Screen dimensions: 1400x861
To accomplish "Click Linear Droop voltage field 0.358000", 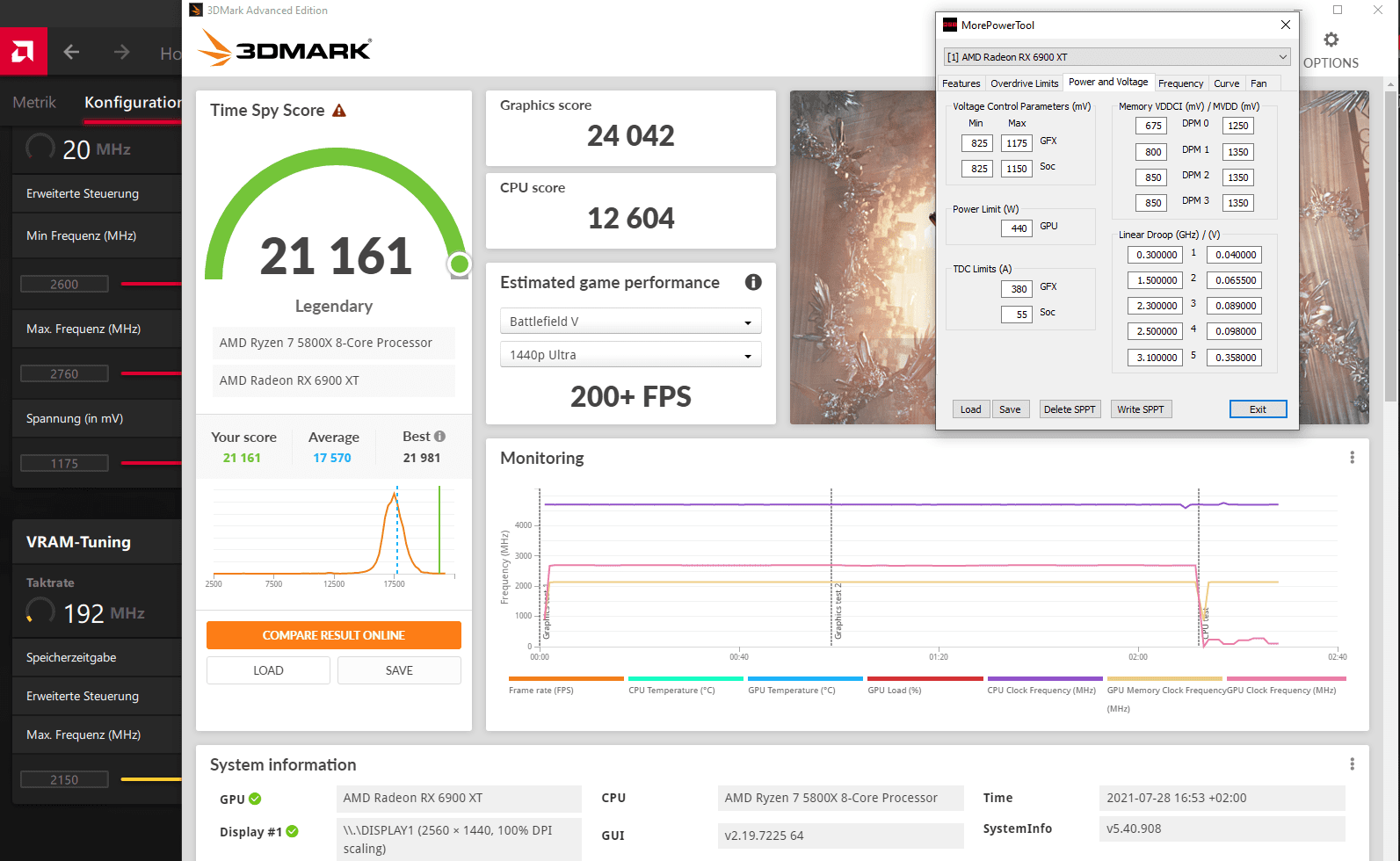I will pos(1235,358).
